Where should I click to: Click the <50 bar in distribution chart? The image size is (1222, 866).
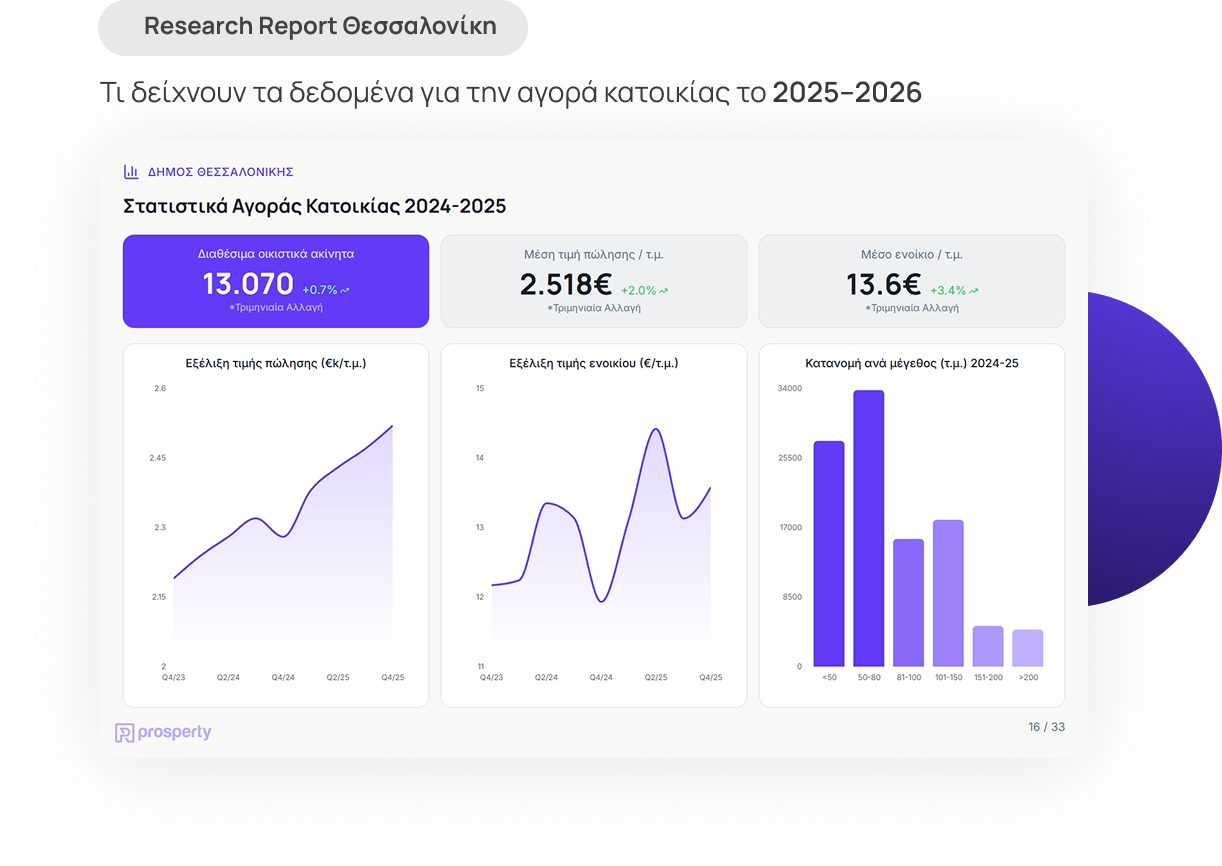tap(828, 553)
